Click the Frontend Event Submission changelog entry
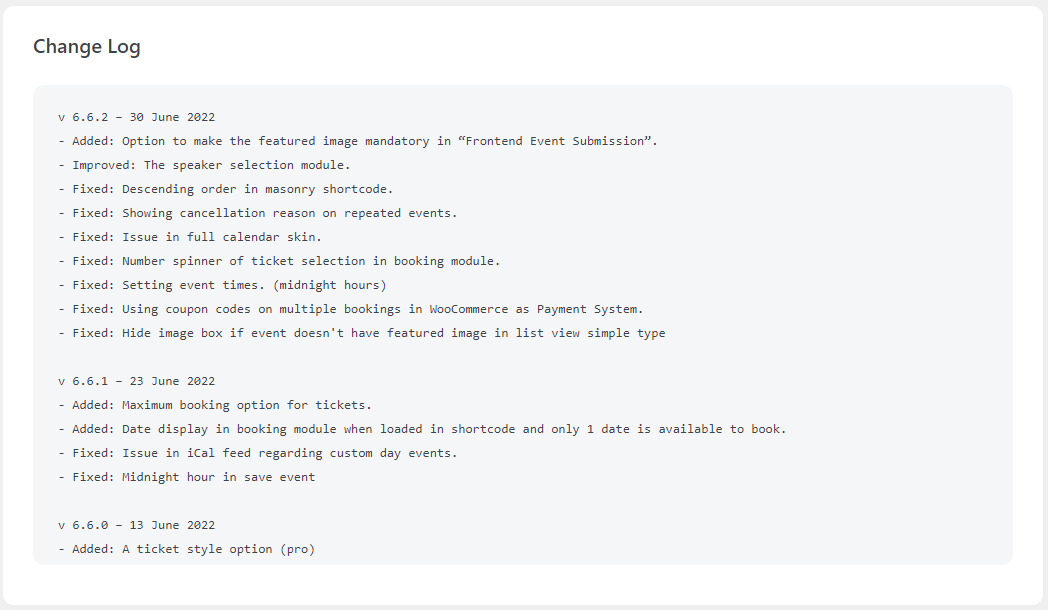 (358, 141)
